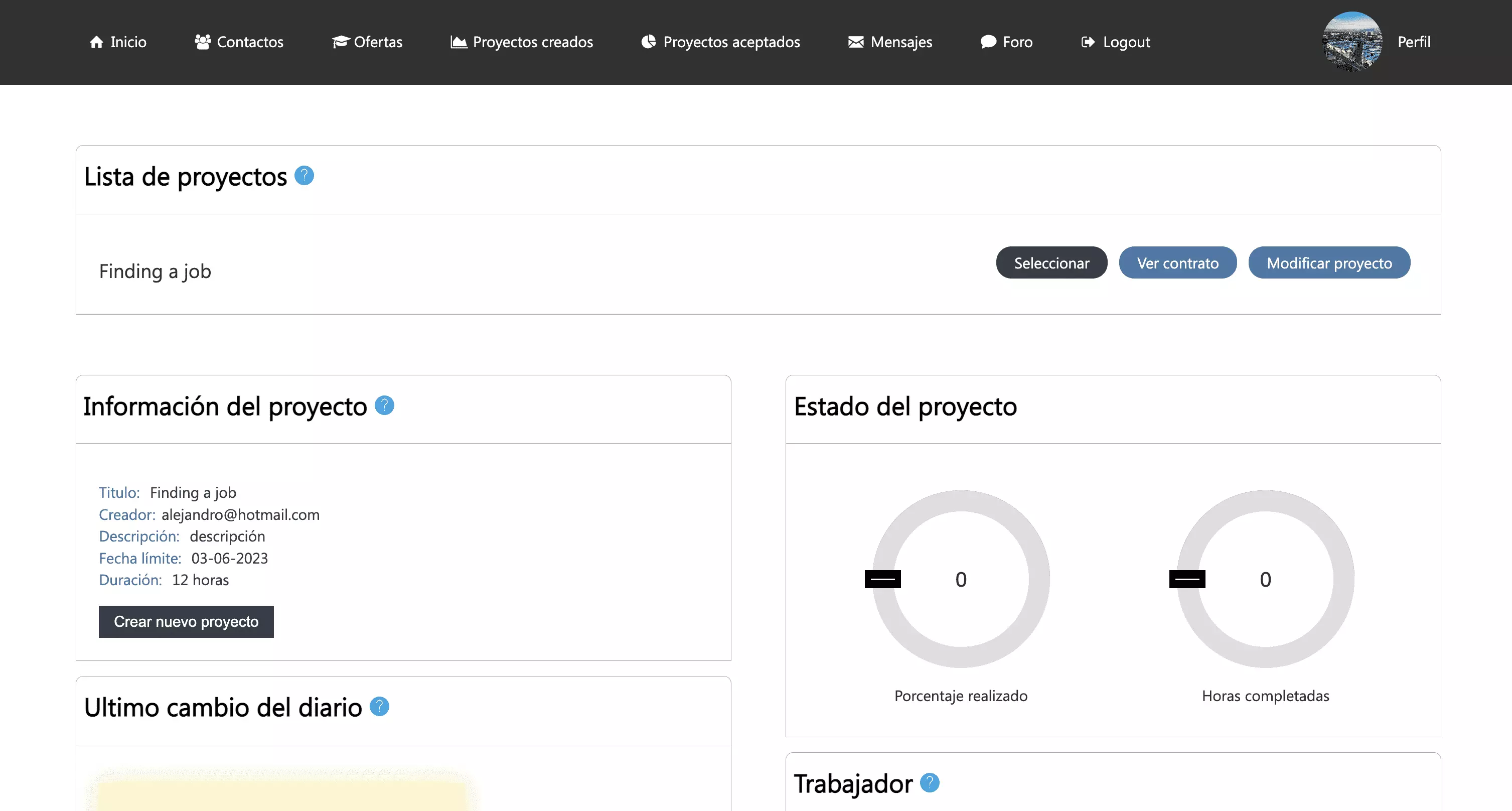Viewport: 1512px width, 811px height.
Task: Click the Horas completadas dial
Action: pos(1266,579)
